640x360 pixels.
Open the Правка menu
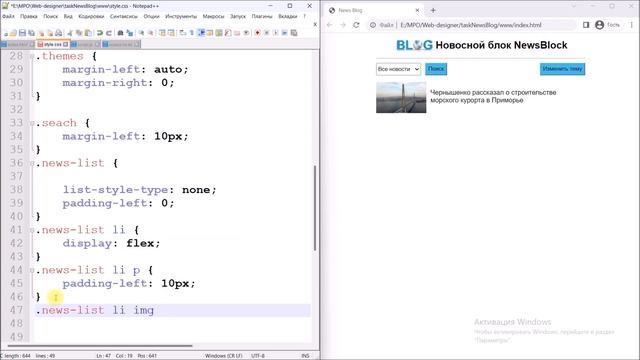point(29,16)
